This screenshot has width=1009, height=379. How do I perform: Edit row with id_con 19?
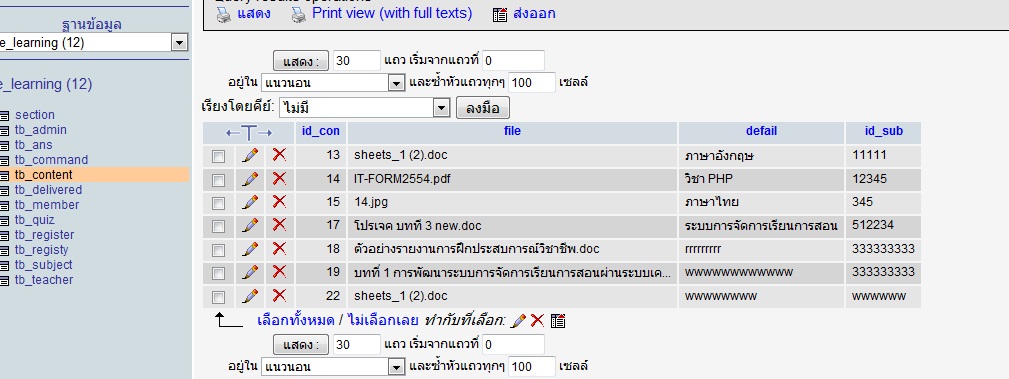click(250, 272)
